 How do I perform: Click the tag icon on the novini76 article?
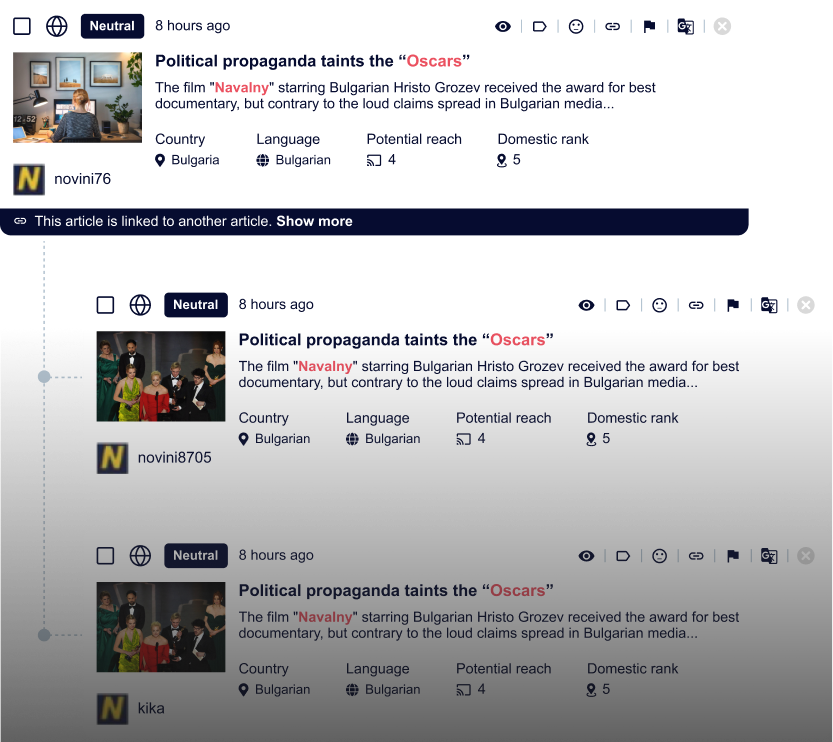tap(540, 26)
